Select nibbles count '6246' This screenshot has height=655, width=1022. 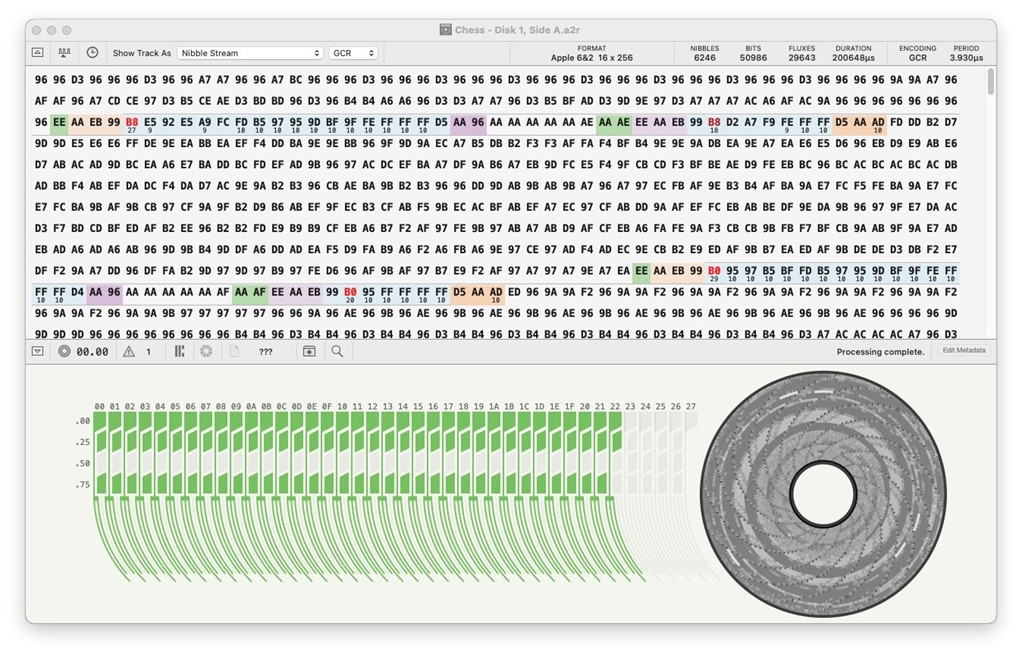tap(705, 58)
